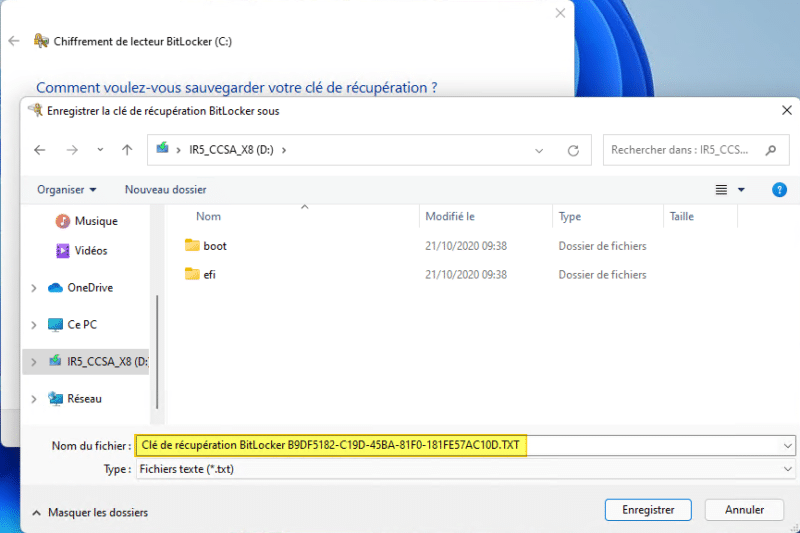The height and width of the screenshot is (533, 800).
Task: Go up one folder level
Action: pos(127,150)
